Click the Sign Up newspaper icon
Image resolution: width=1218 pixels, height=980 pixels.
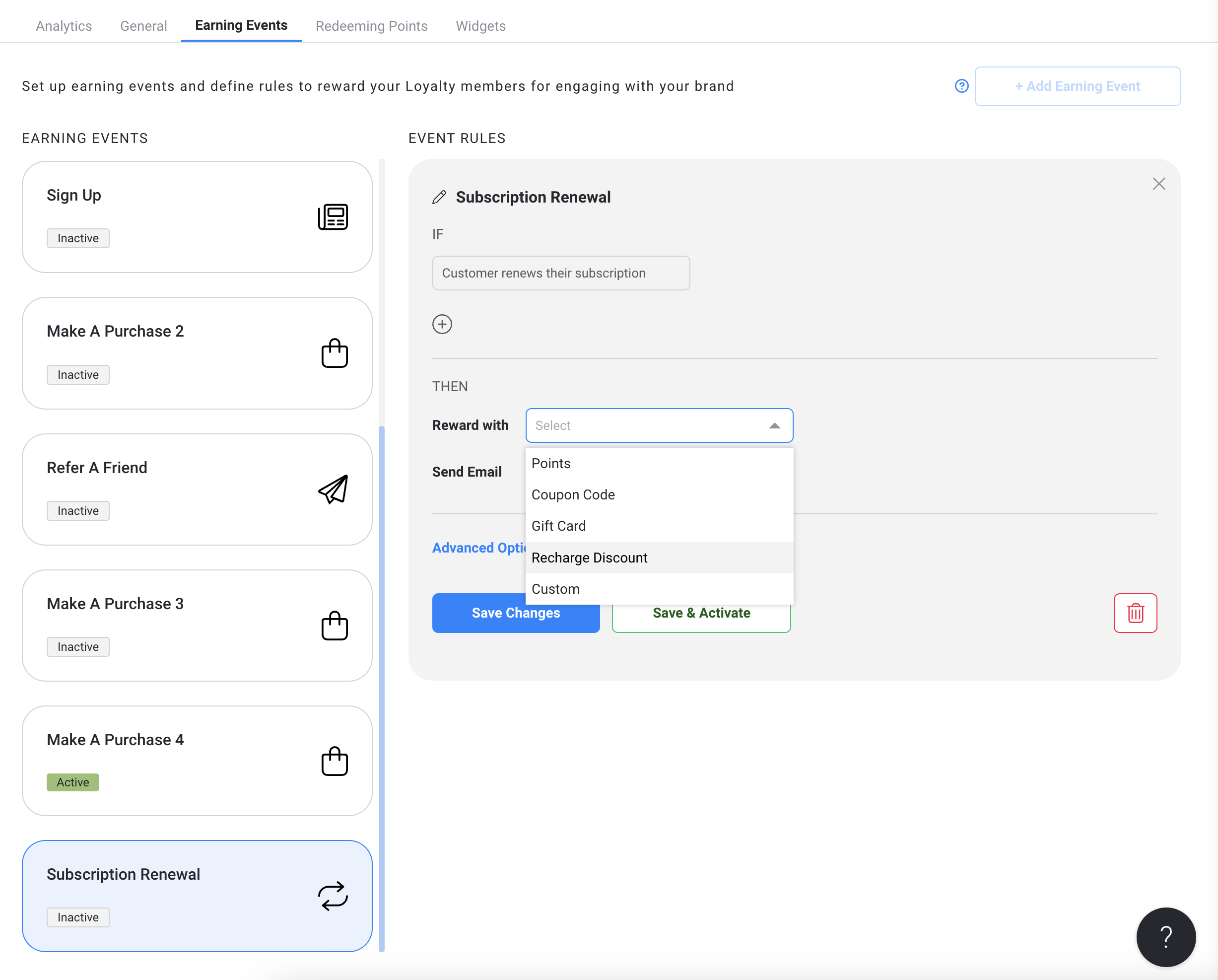pyautogui.click(x=333, y=217)
